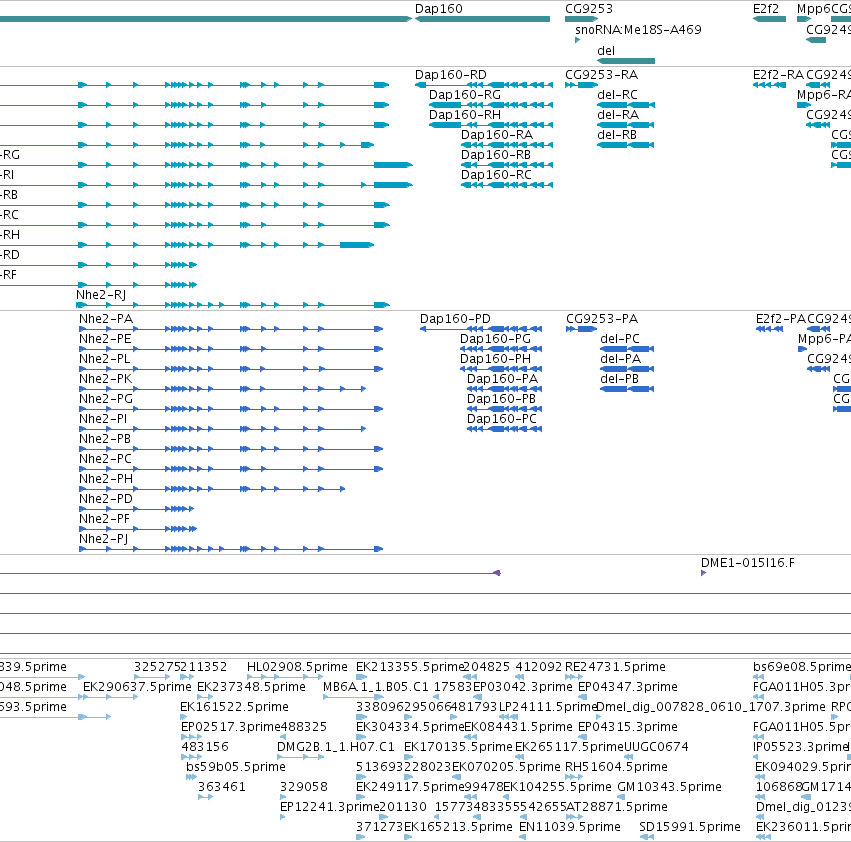Click transcript Dap160-RC
This screenshot has width=851, height=842.
tap(496, 175)
